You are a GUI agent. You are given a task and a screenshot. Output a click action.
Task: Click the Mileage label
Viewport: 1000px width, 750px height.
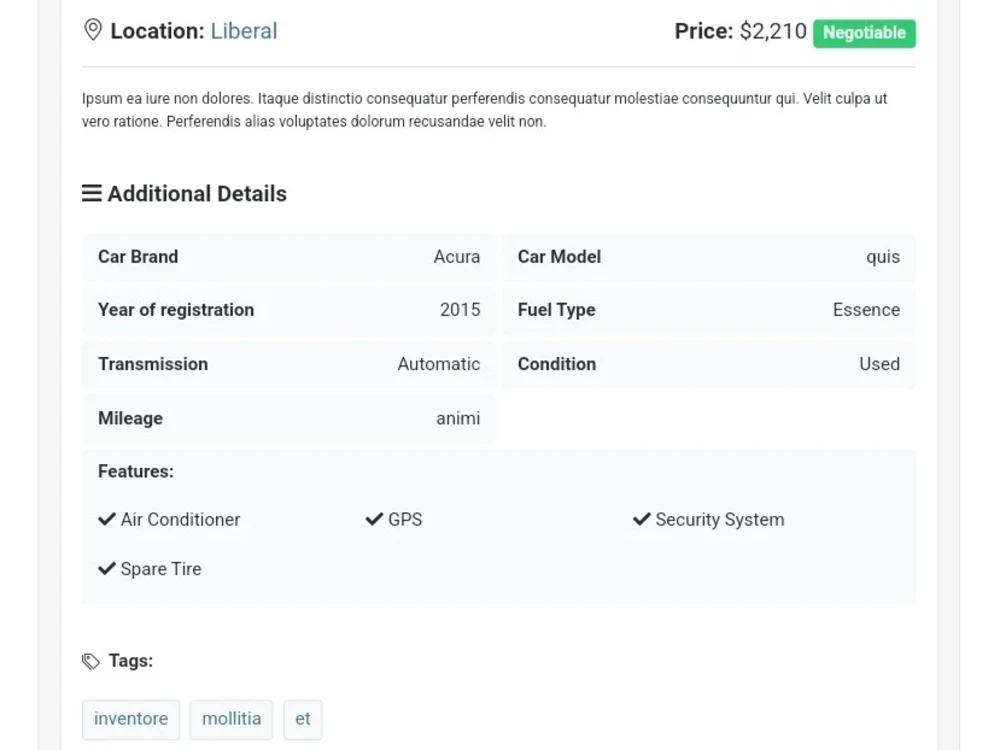130,418
